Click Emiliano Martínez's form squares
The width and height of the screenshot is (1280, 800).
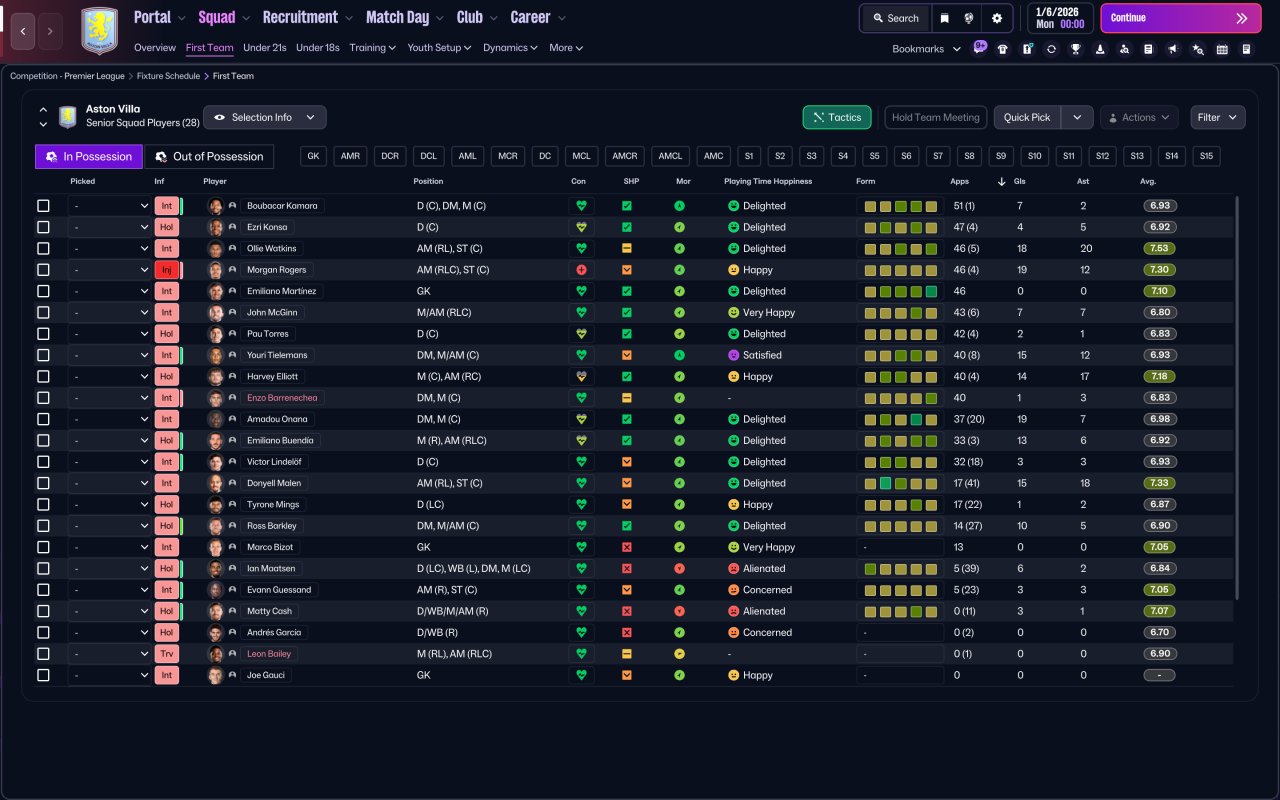(x=900, y=291)
